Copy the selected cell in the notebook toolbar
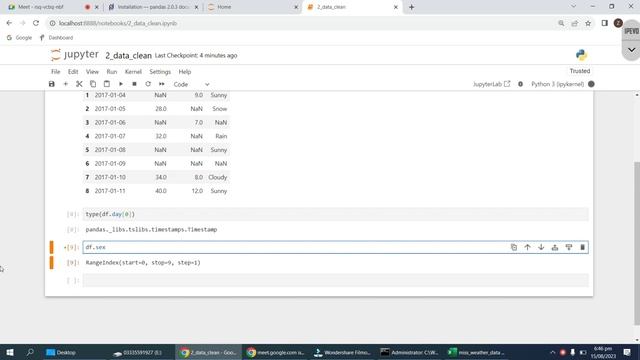The height and width of the screenshot is (360, 640). point(93,84)
